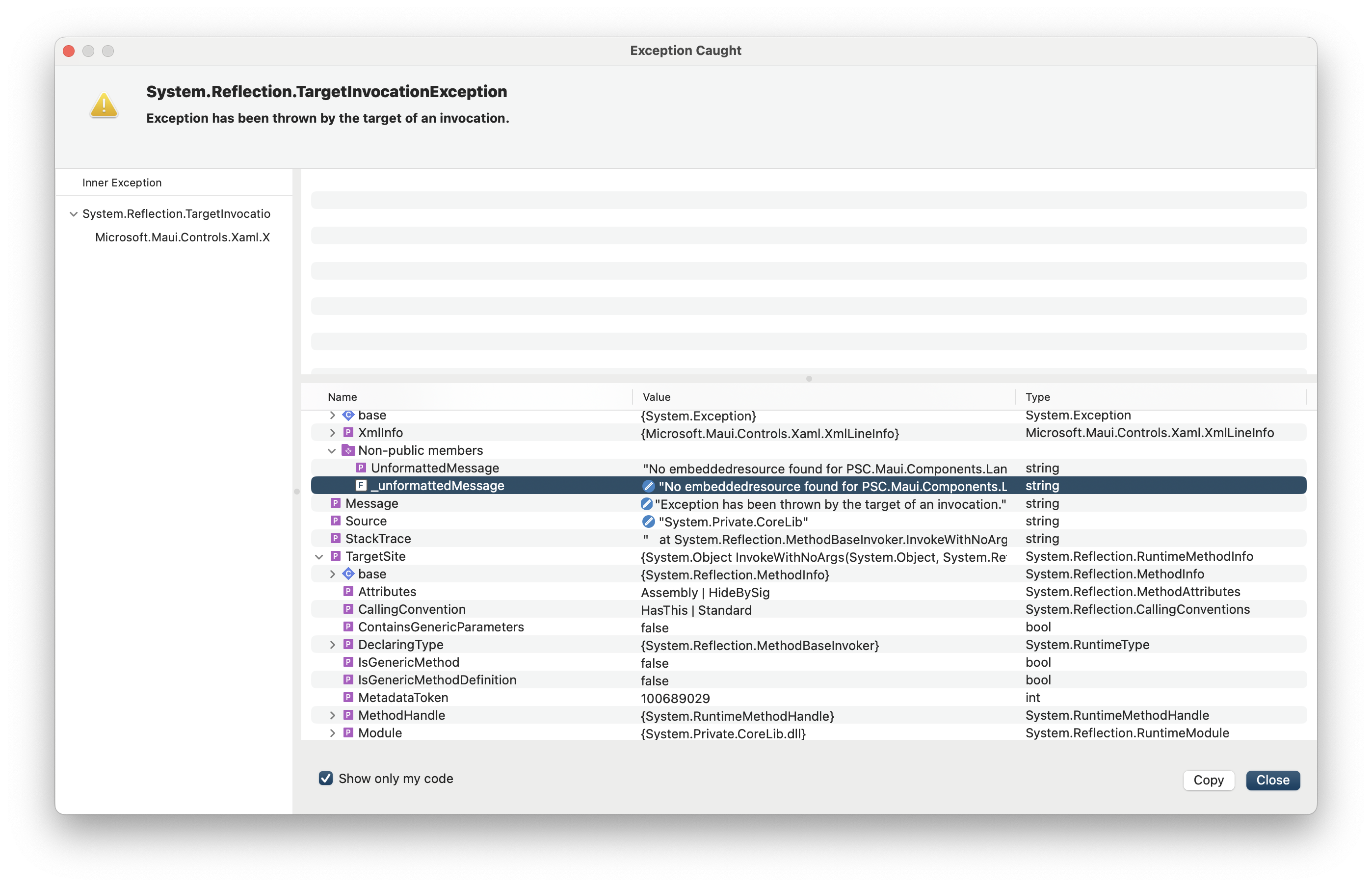Click the property icon next to MetadataToken
Screen dimensions: 1372x887
(348, 698)
